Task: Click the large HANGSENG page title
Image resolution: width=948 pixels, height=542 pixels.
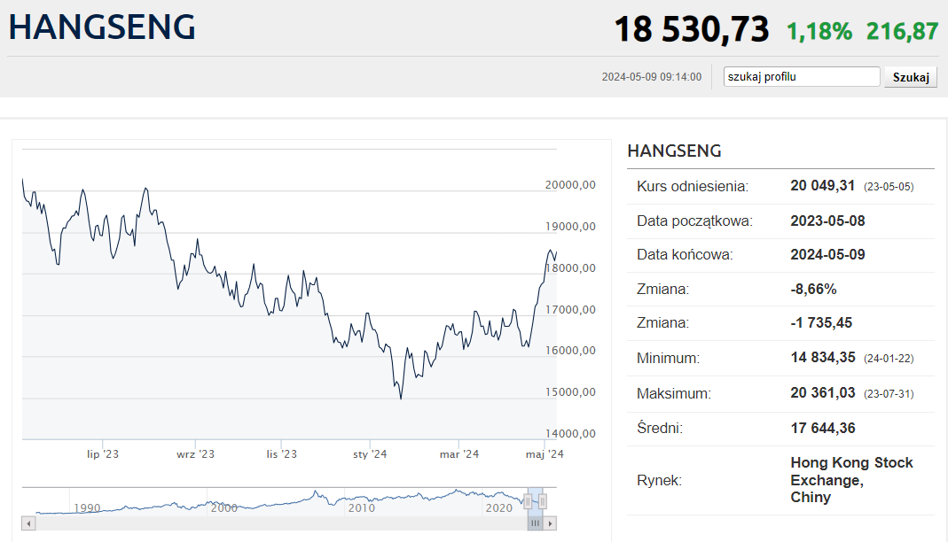Action: click(x=102, y=28)
